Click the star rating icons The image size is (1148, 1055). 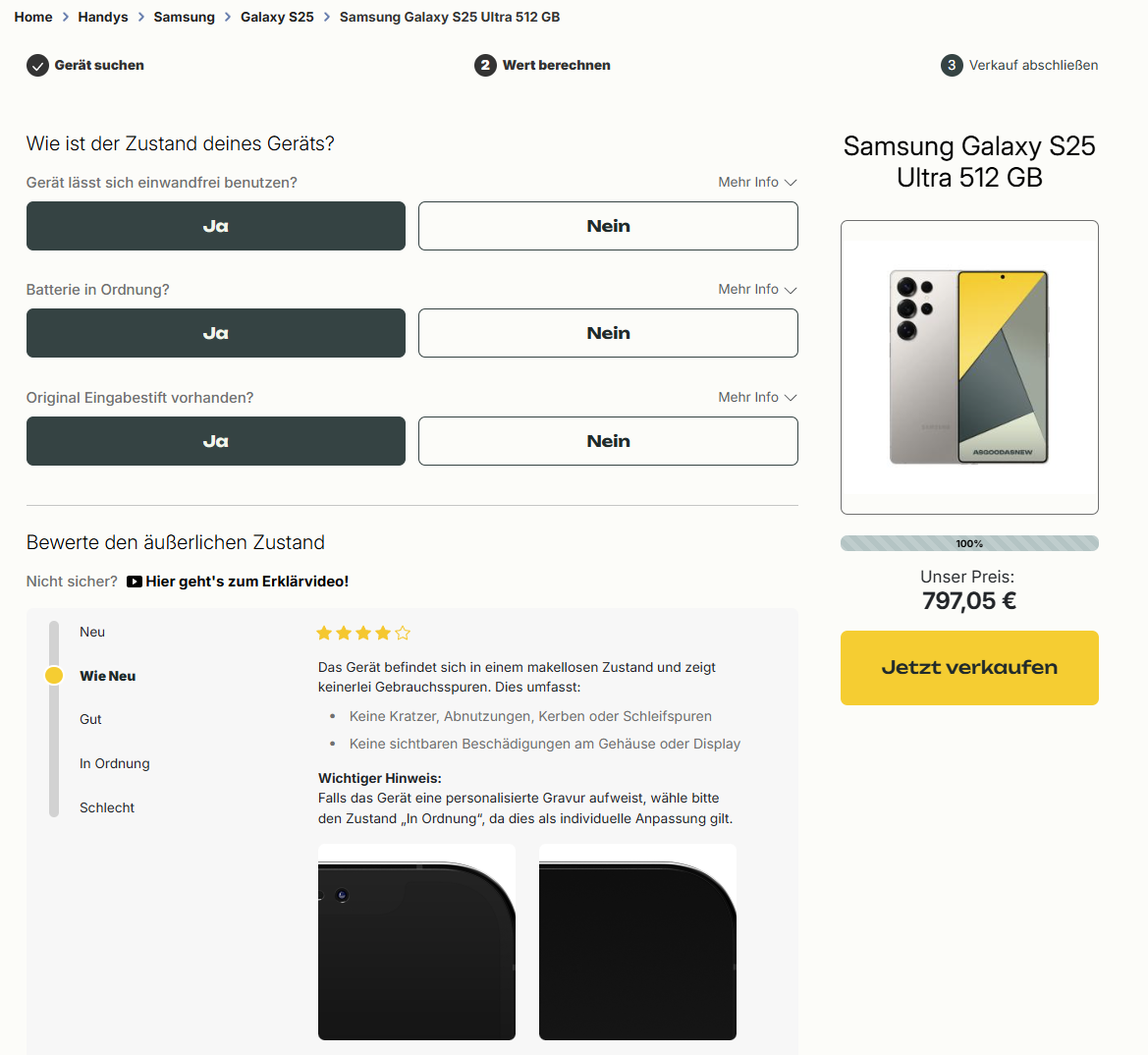(x=363, y=634)
